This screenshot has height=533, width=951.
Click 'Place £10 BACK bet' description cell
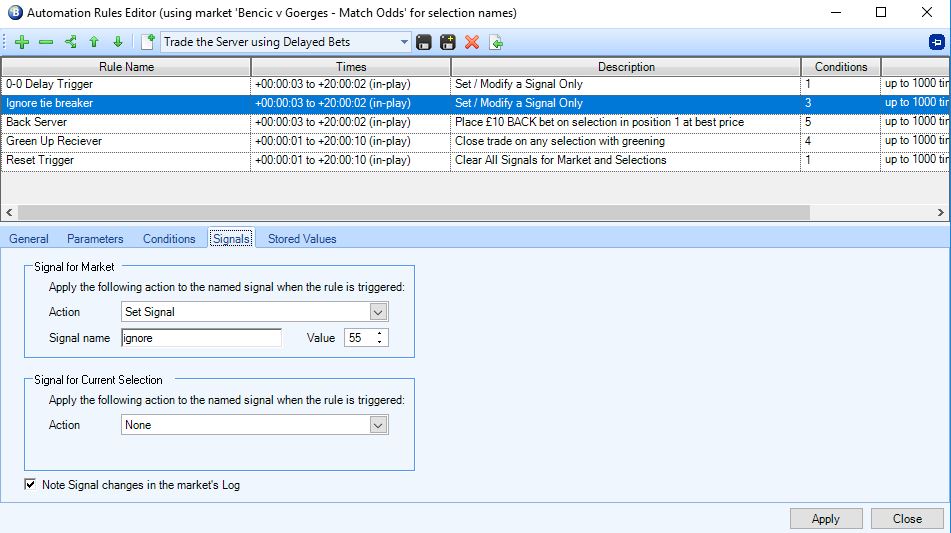coord(626,122)
